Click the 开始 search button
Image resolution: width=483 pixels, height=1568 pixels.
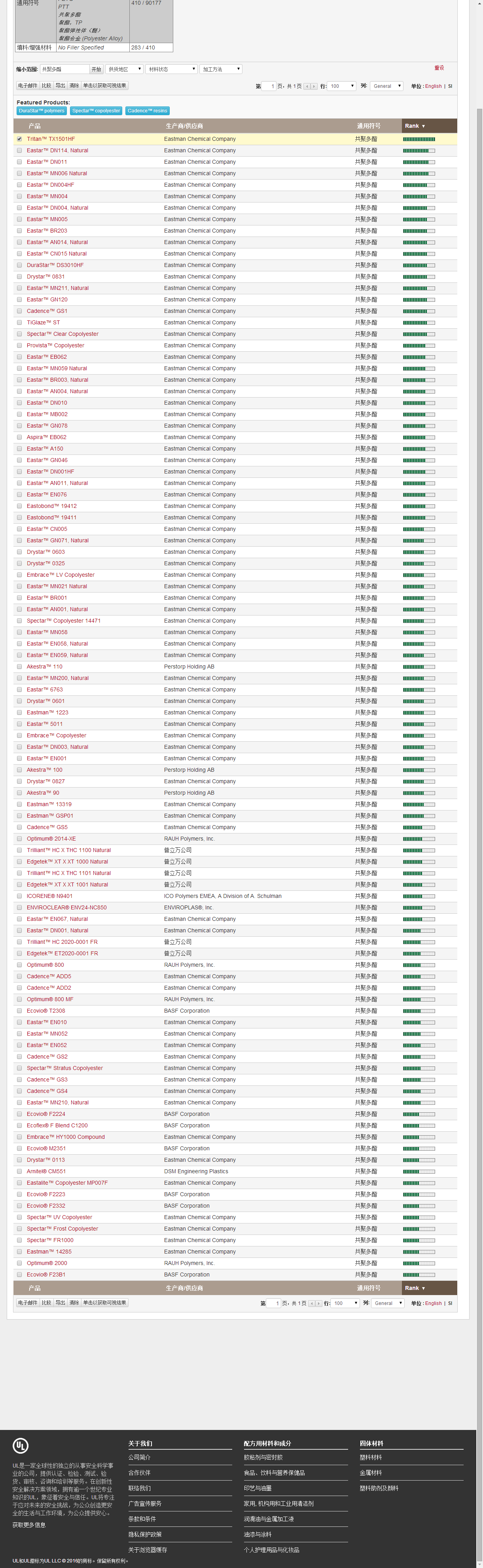click(x=96, y=69)
